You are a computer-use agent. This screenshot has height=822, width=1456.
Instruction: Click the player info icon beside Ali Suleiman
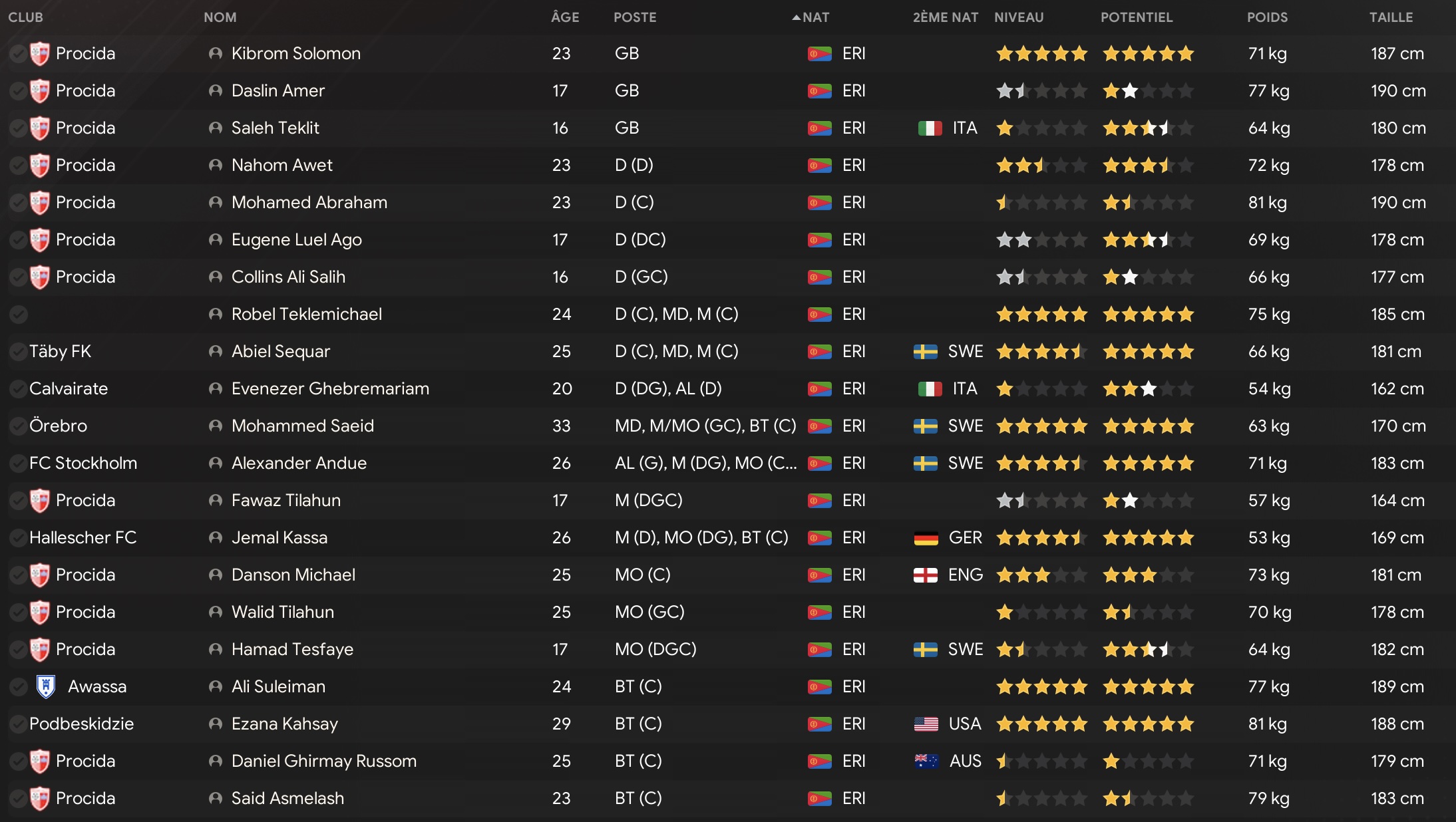[x=215, y=686]
